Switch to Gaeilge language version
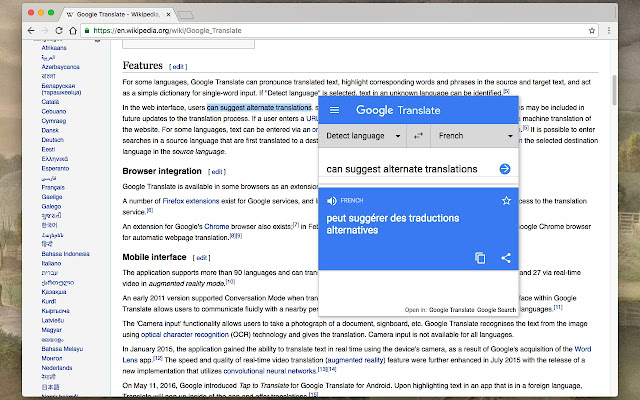 tap(52, 197)
